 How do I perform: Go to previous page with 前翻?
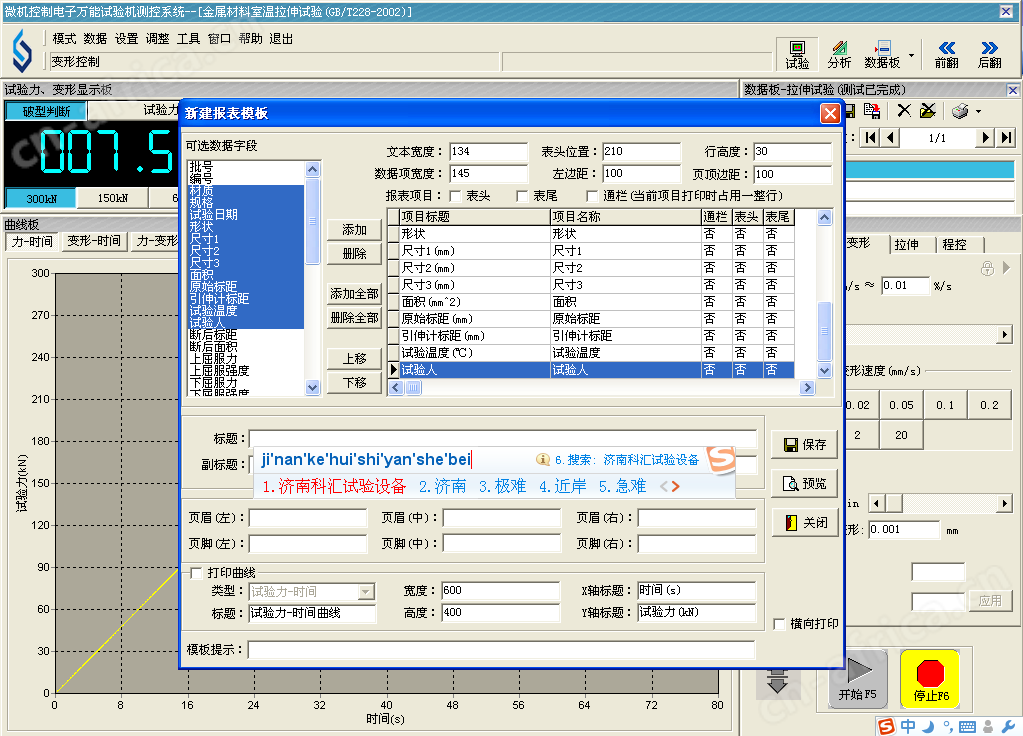pos(946,54)
